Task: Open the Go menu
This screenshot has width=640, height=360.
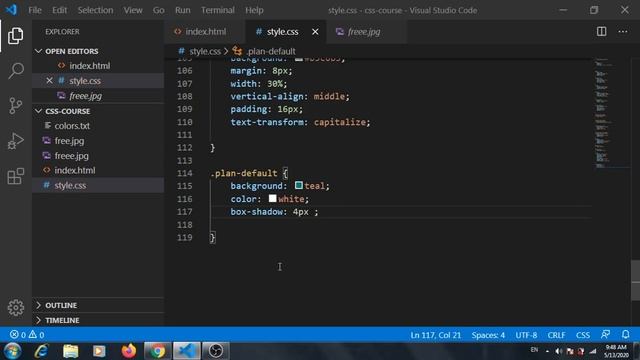Action: 158,10
